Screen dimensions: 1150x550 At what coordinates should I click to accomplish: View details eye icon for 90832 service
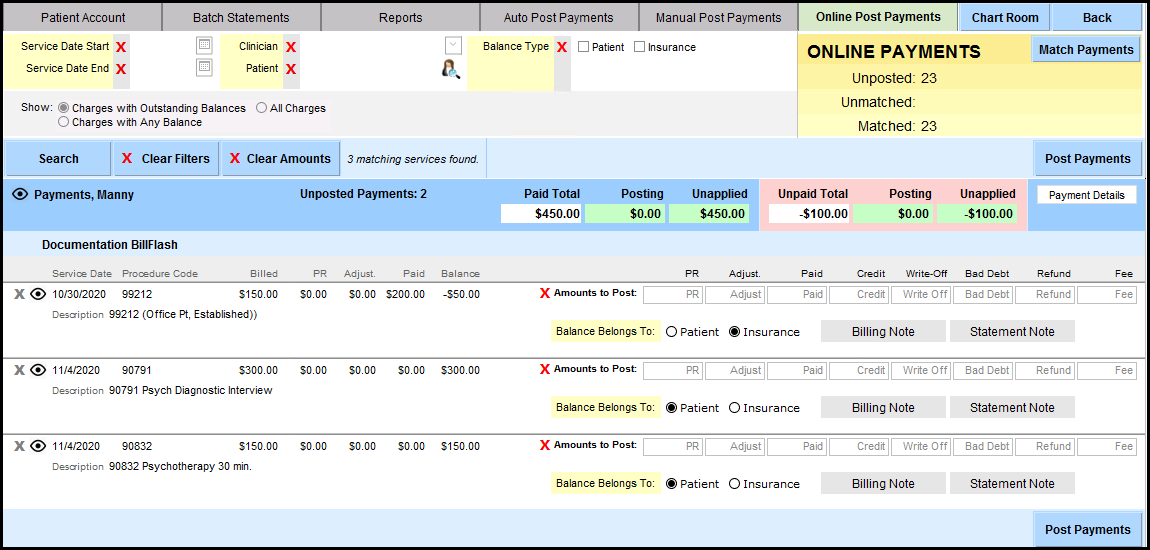pyautogui.click(x=38, y=446)
